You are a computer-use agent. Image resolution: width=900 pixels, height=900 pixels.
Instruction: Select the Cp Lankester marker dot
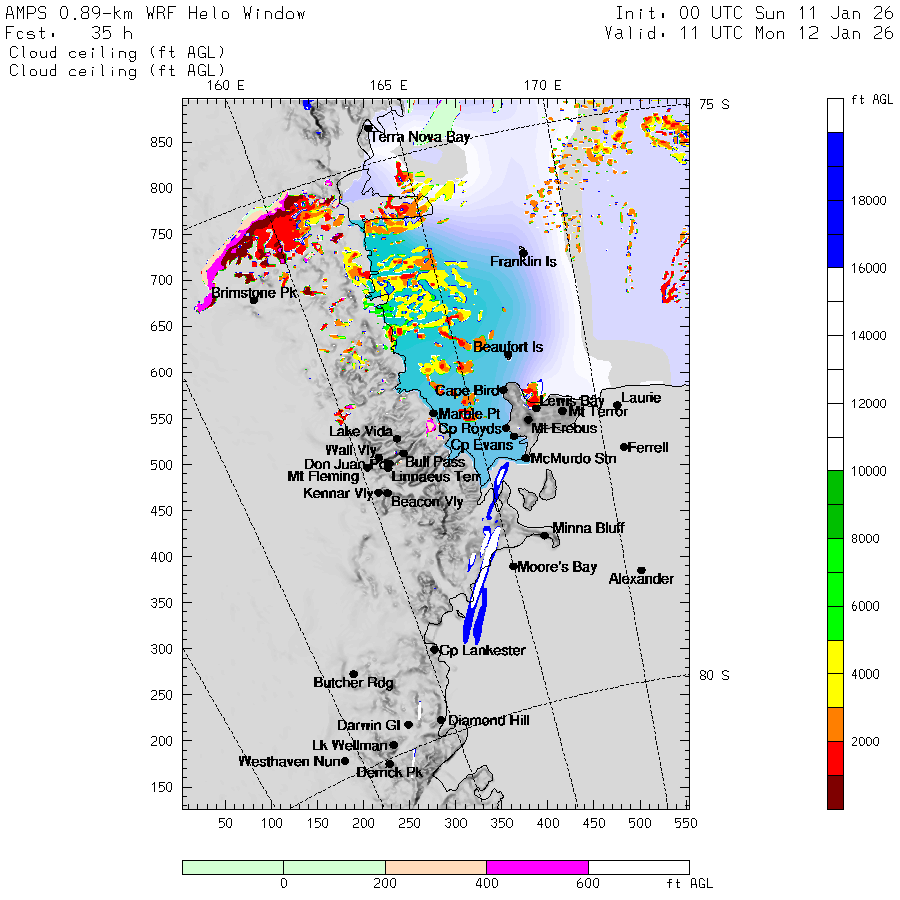click(435, 650)
